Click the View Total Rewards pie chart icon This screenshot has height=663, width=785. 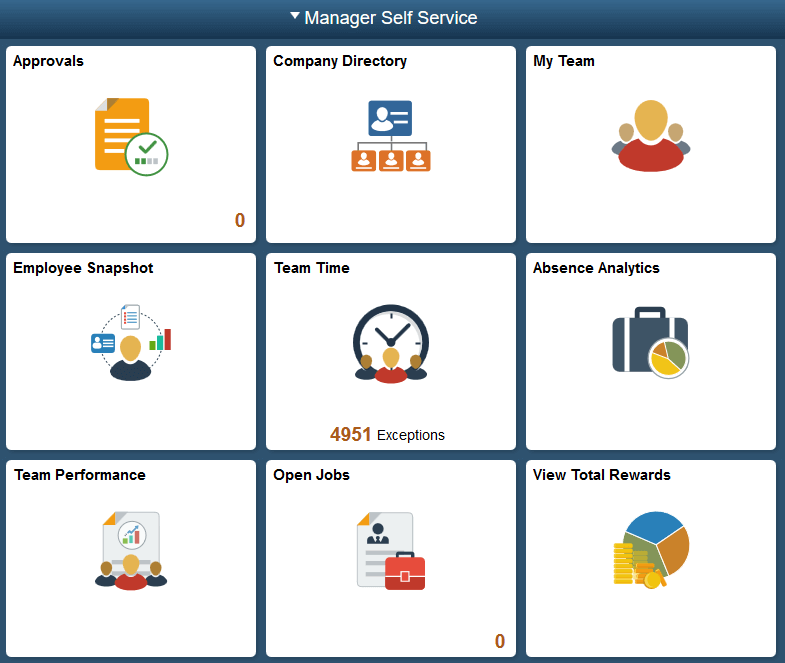[651, 550]
